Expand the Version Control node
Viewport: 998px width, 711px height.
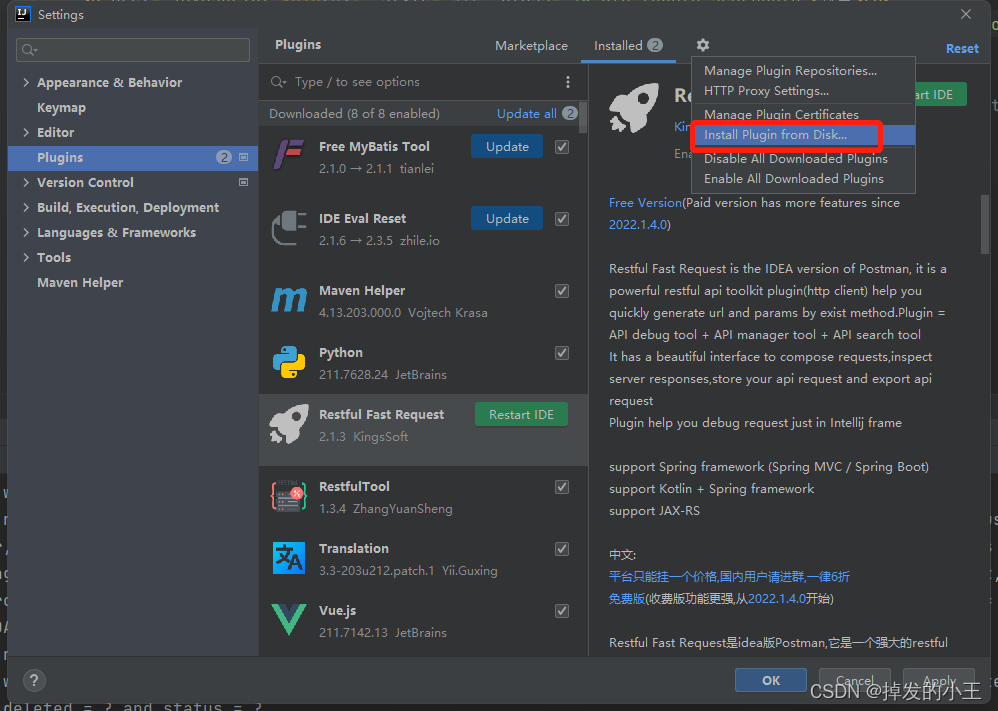(x=26, y=182)
